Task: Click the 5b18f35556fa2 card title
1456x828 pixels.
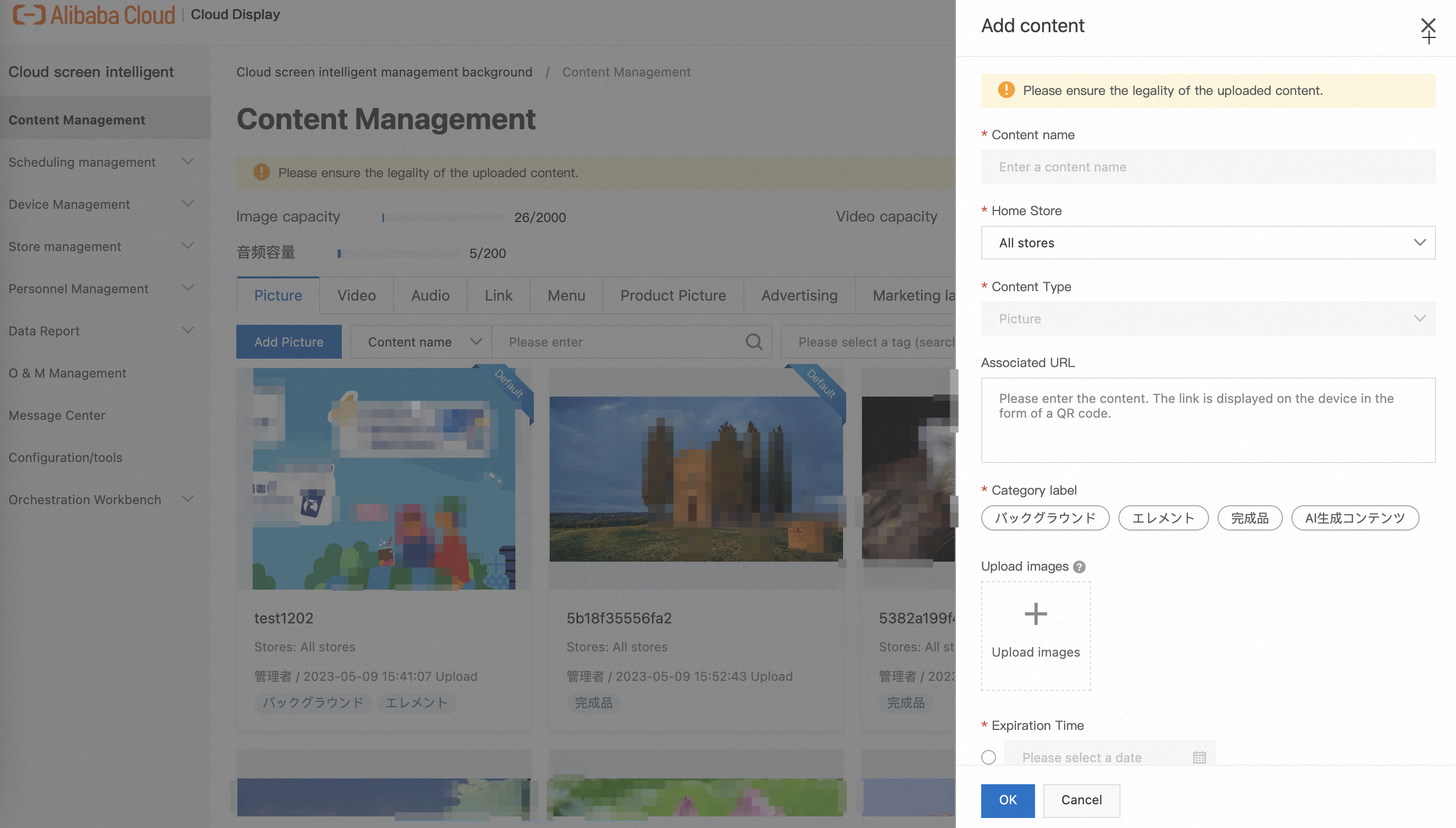Action: [619, 618]
